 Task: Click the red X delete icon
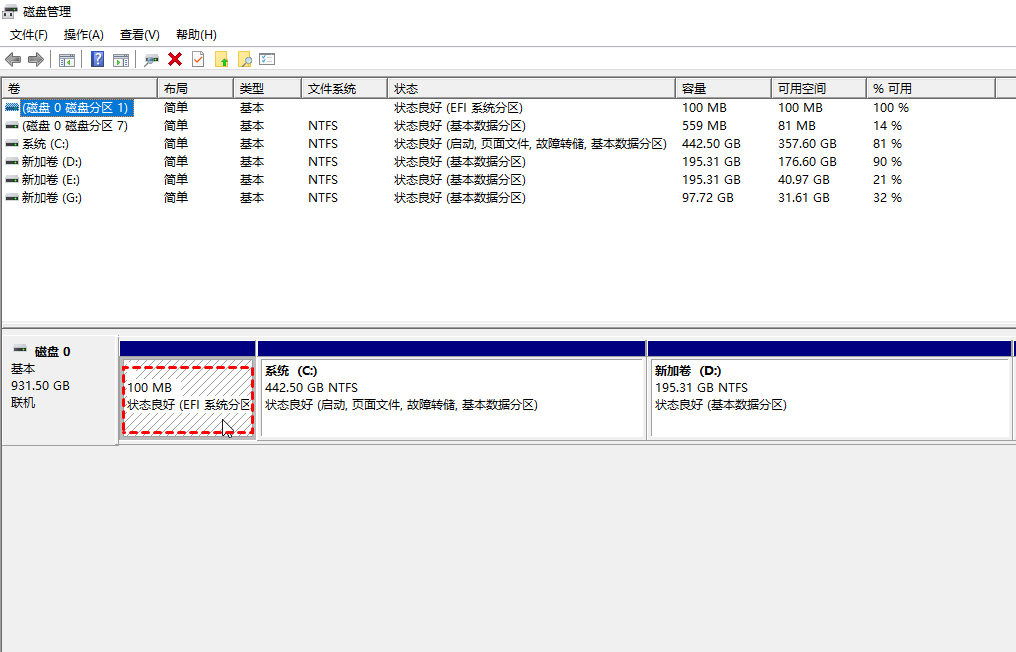click(x=175, y=60)
